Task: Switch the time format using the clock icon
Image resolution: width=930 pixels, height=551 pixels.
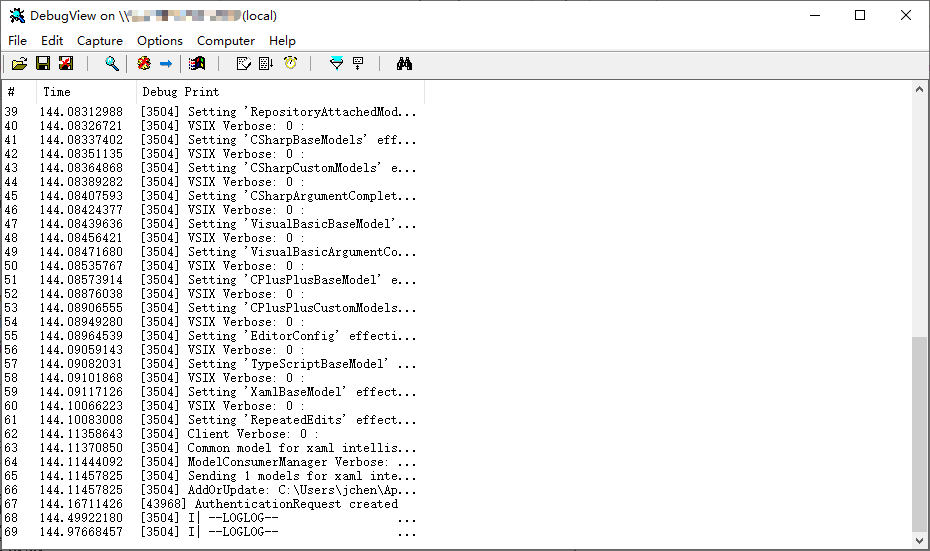Action: pos(290,63)
